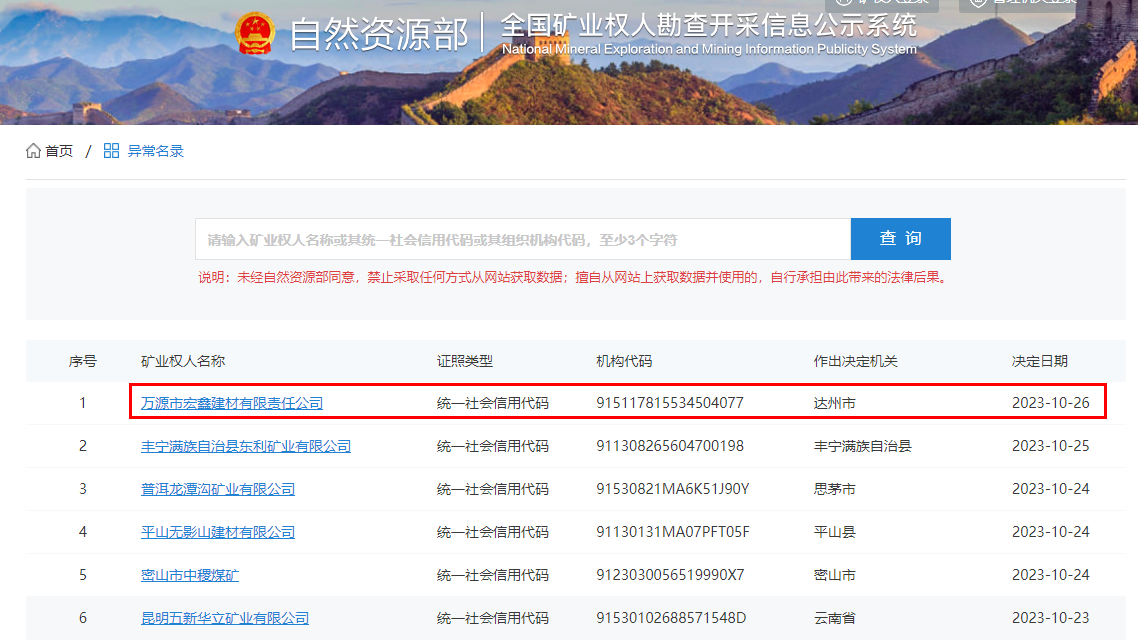
Task: Click the 查询 search button
Action: [x=901, y=239]
